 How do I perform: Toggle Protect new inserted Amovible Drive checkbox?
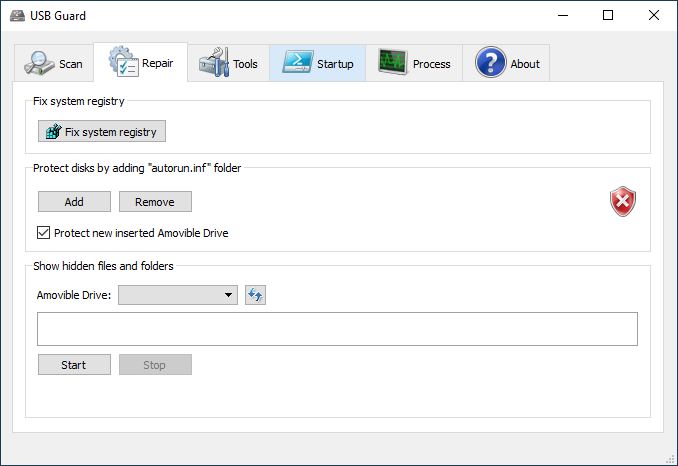tap(43, 233)
